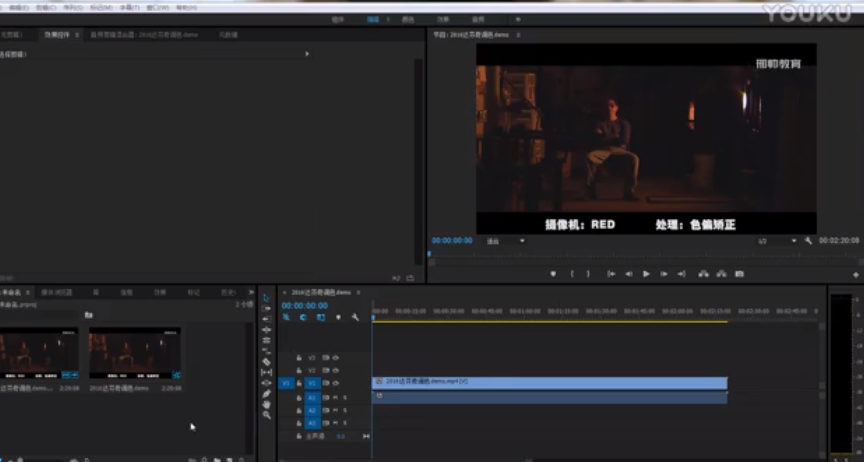
Task: Select the Slip tool
Action: coord(266,372)
